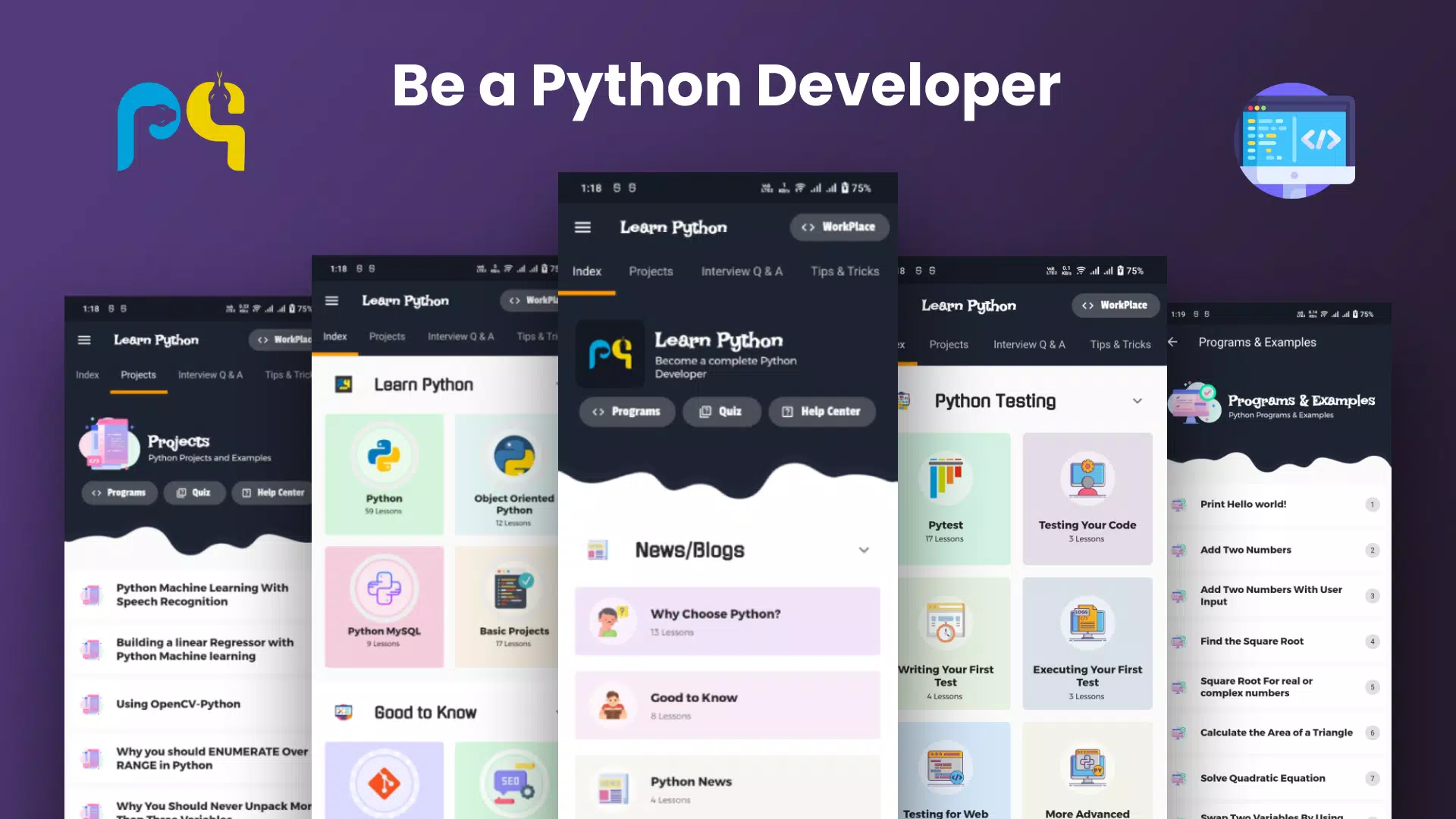Click the News/Blogs newspaper icon
The width and height of the screenshot is (1456, 819).
pos(598,550)
